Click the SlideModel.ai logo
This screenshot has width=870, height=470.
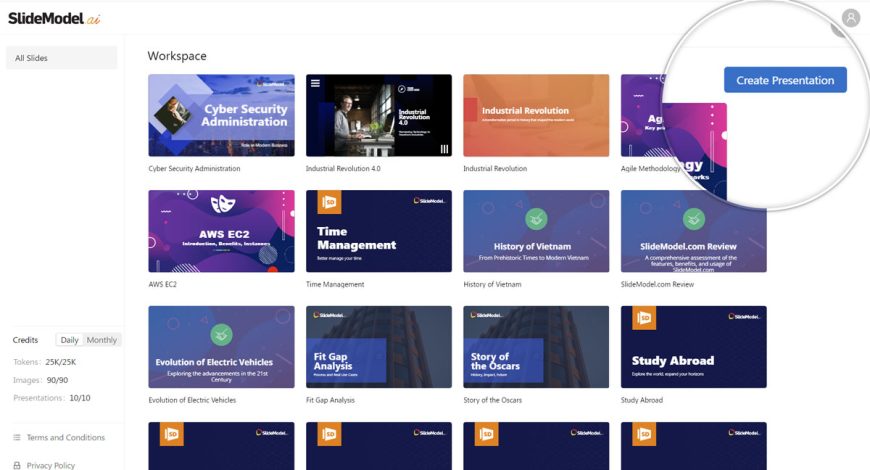(54, 18)
